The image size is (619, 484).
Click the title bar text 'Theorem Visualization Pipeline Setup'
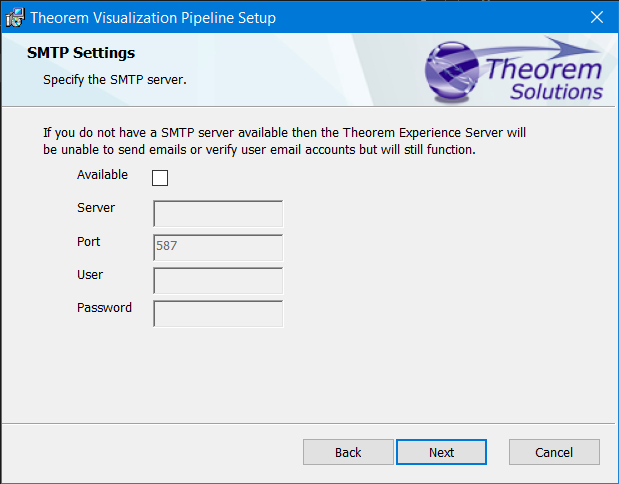[153, 17]
